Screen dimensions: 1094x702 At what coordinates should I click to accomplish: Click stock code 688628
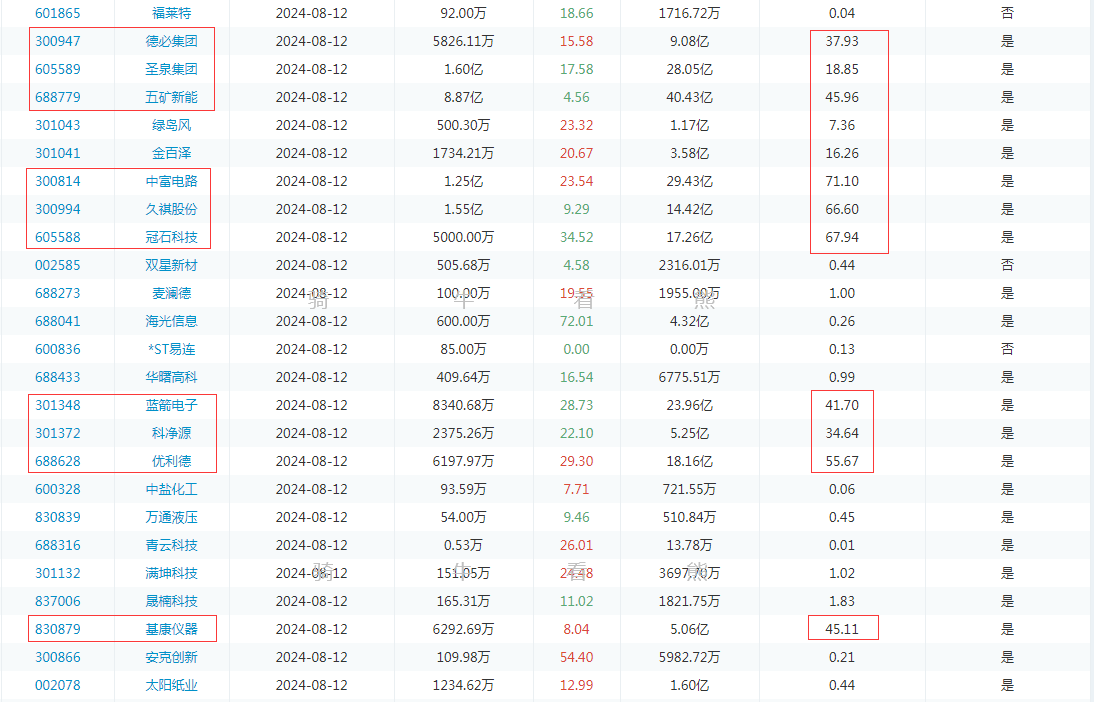(58, 461)
